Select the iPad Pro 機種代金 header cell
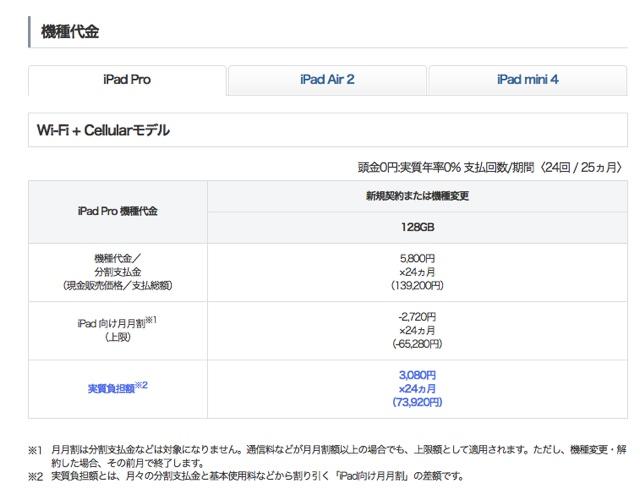The height and width of the screenshot is (495, 640). 117,211
